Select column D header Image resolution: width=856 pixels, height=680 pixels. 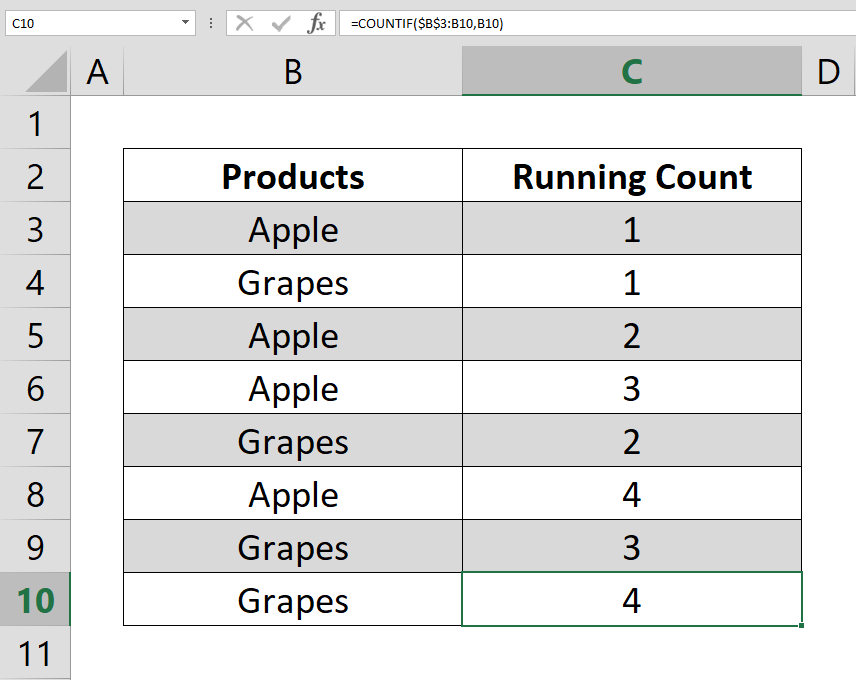point(828,71)
